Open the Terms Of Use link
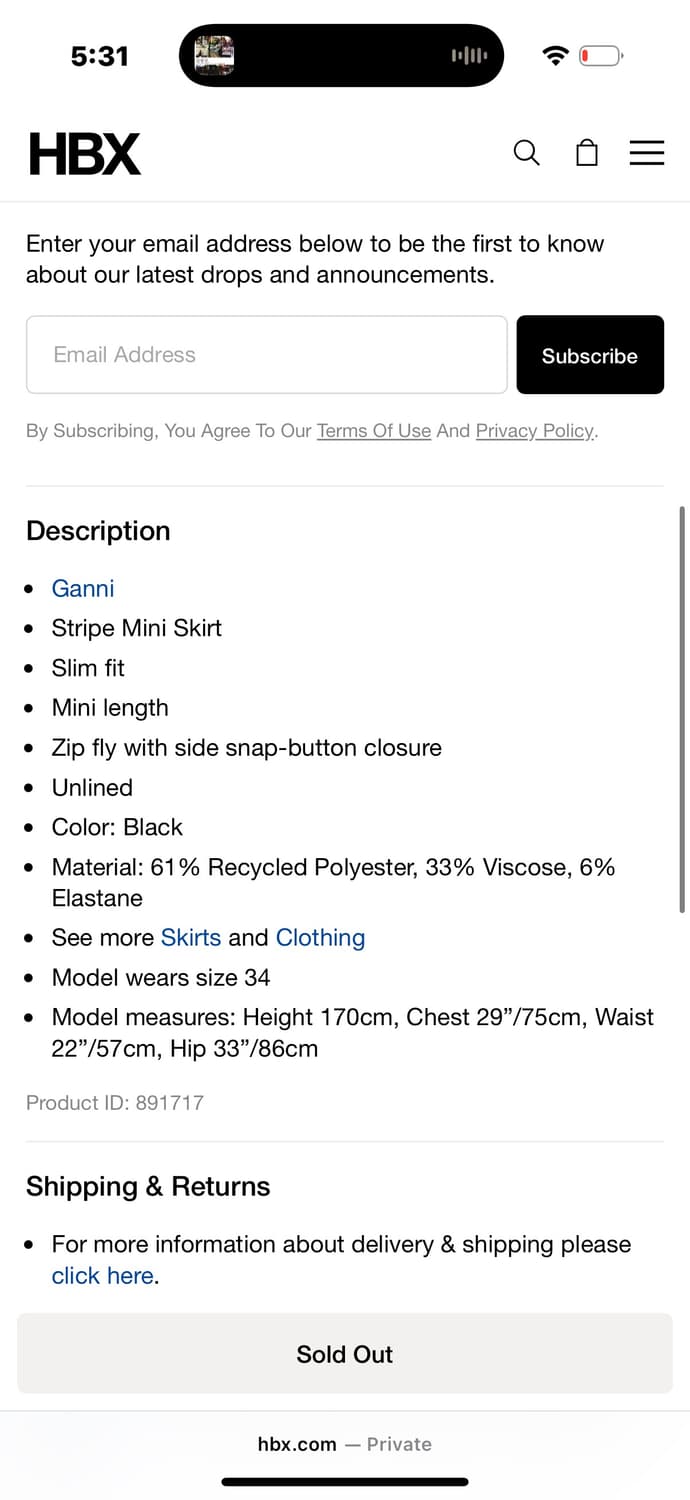This screenshot has width=690, height=1500. tap(374, 431)
